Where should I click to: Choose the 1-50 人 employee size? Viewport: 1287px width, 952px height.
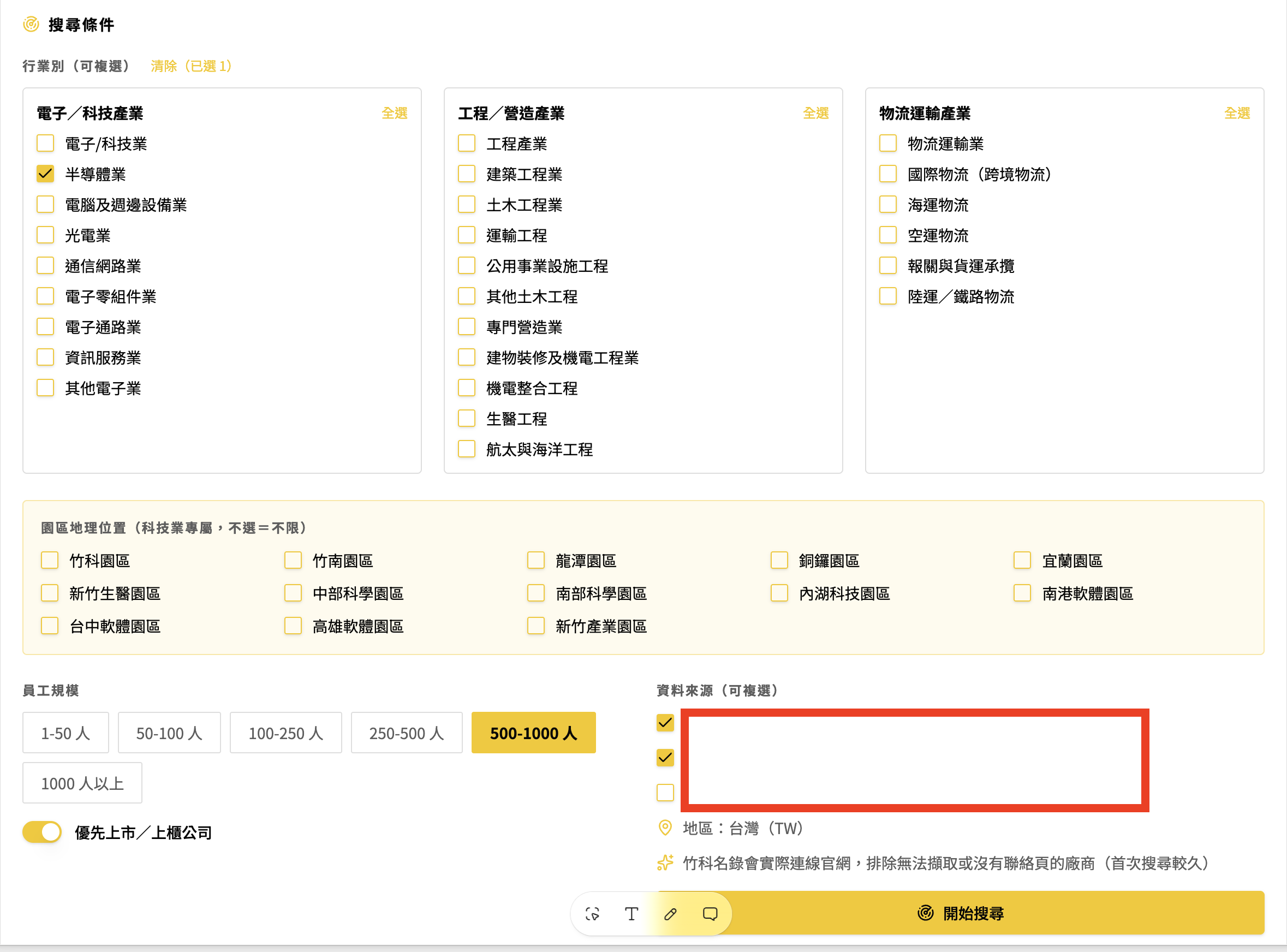click(x=65, y=733)
